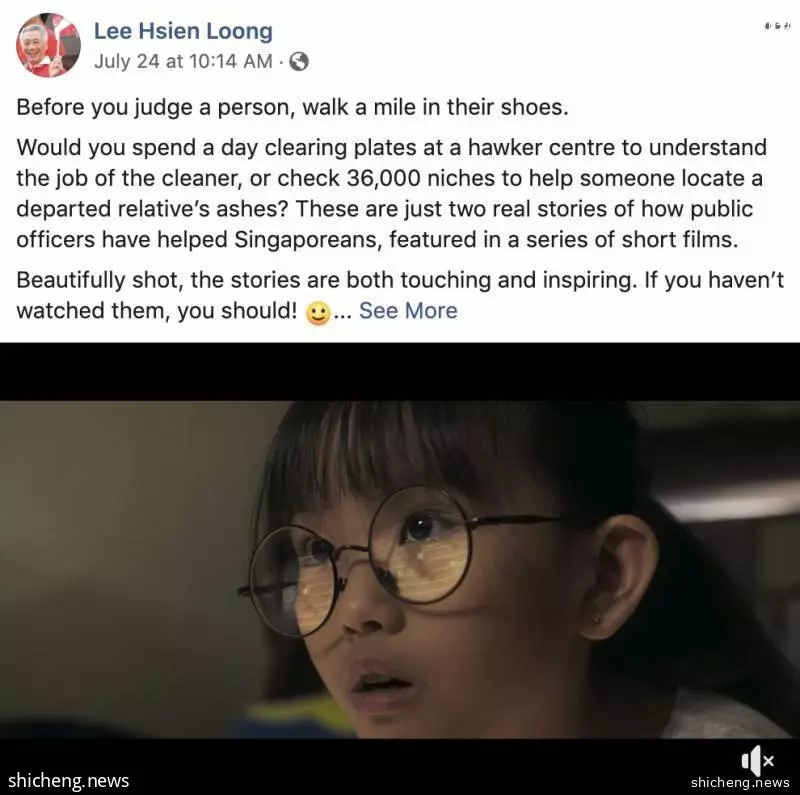
Task: Expand the post with See More
Action: click(408, 310)
